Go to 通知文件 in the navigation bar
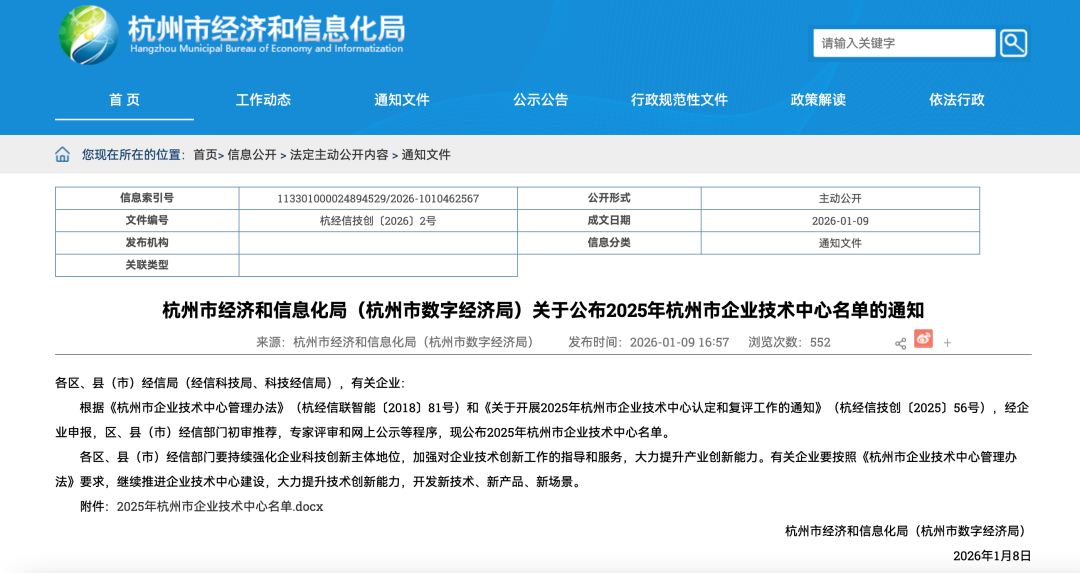 (402, 100)
